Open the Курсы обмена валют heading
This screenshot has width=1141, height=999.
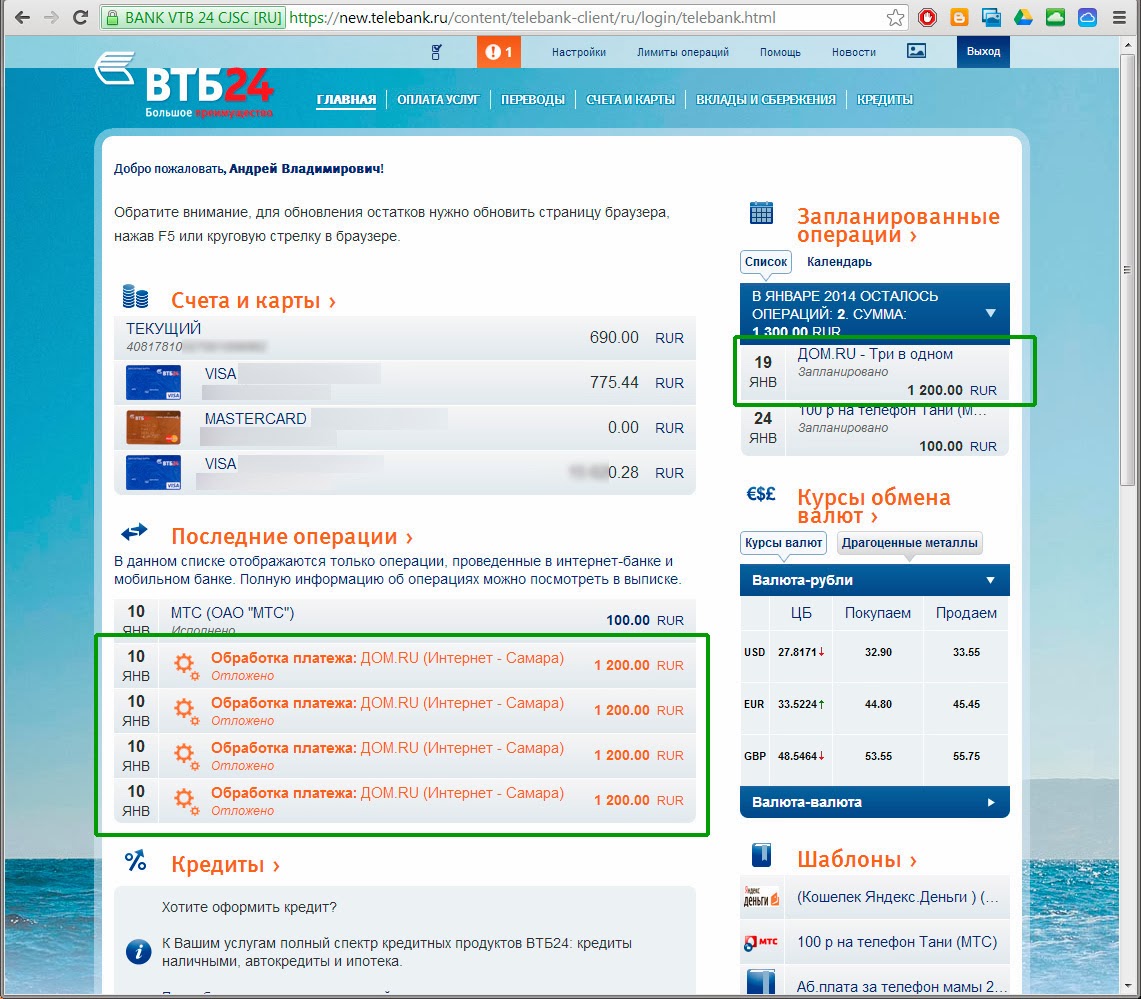click(873, 506)
